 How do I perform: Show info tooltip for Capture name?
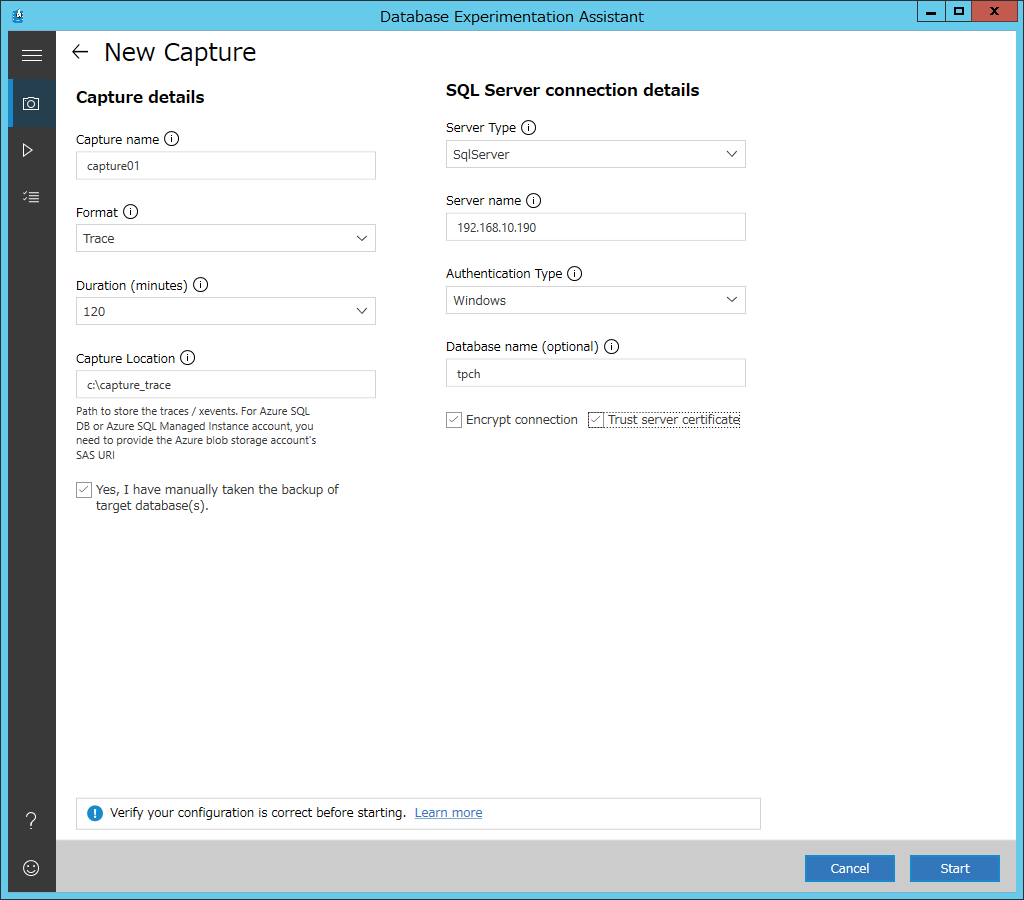172,138
